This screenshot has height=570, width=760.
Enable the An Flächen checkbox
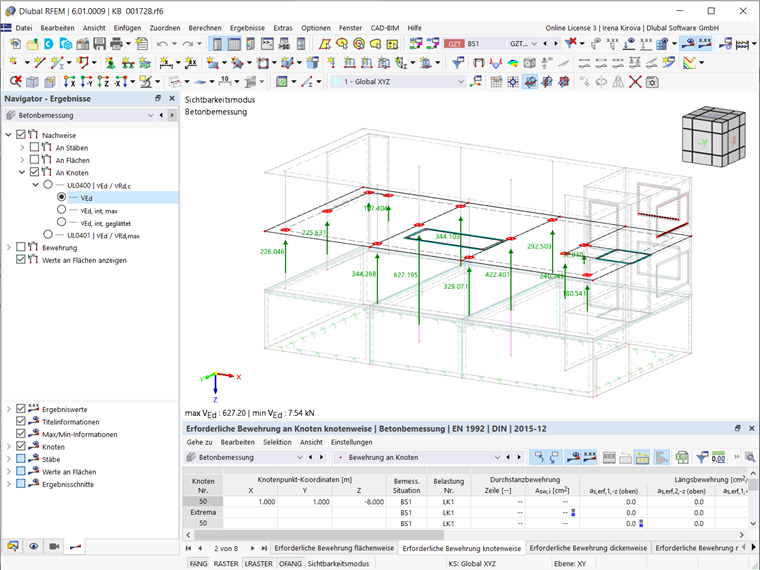pos(34,159)
